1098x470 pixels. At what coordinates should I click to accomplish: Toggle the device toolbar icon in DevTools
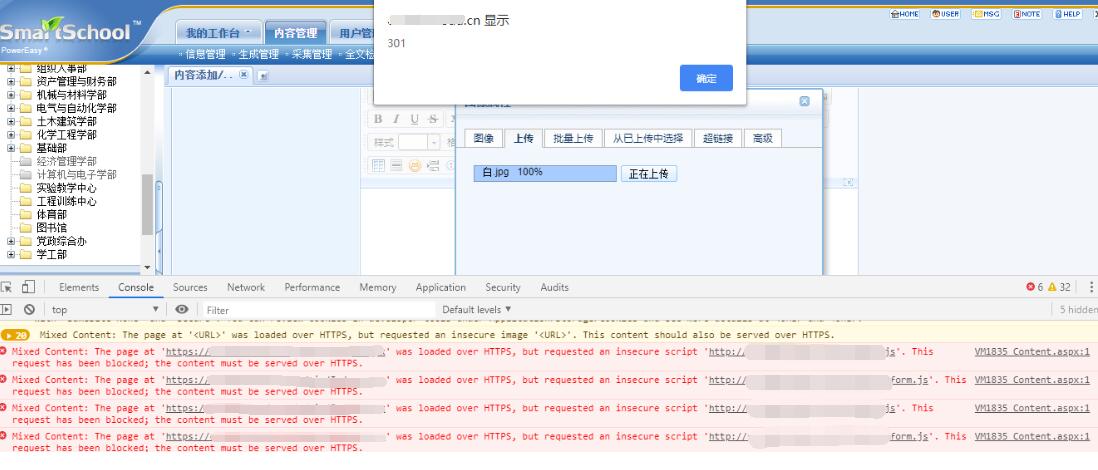click(29, 288)
